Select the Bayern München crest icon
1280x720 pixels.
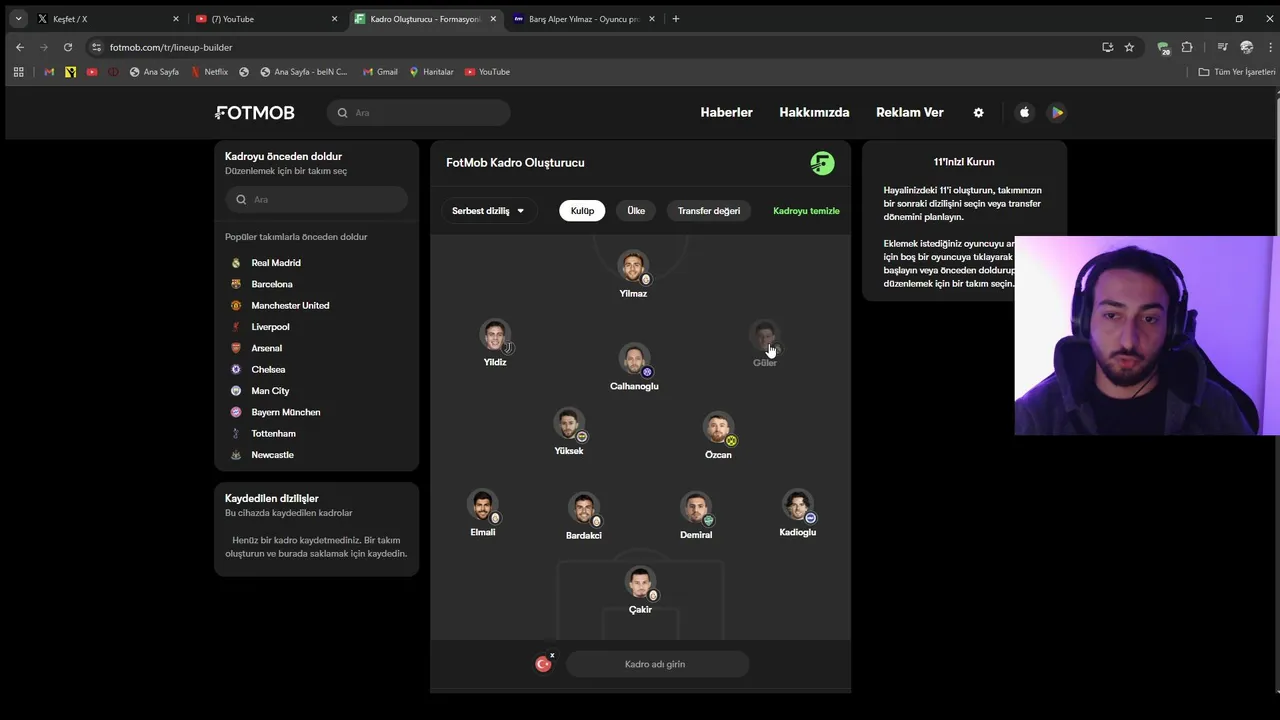click(236, 412)
